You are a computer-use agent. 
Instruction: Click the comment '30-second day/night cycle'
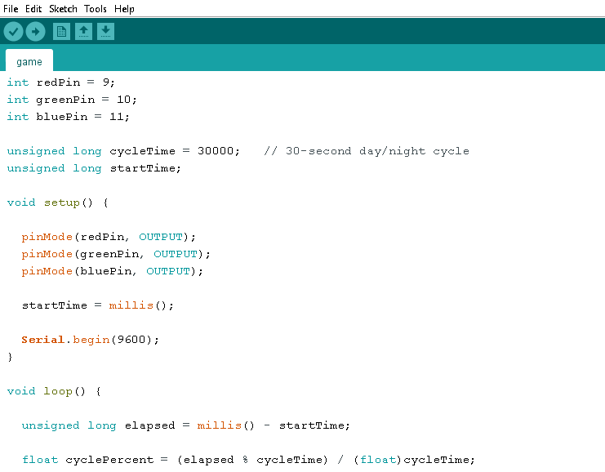(377, 151)
